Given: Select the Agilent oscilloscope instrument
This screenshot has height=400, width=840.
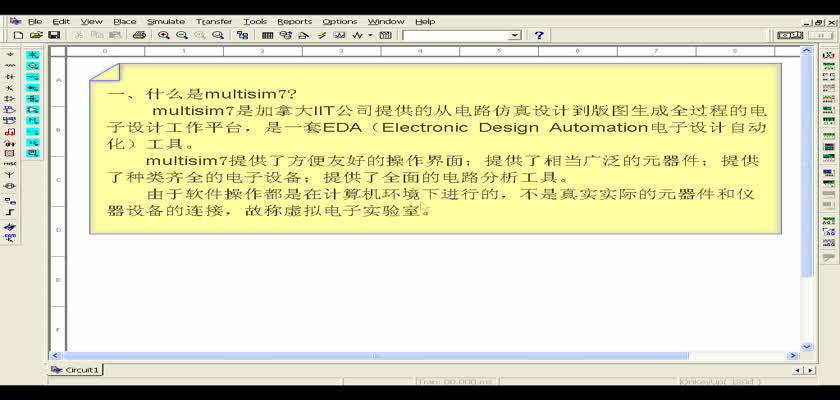Looking at the screenshot, I should click(828, 243).
